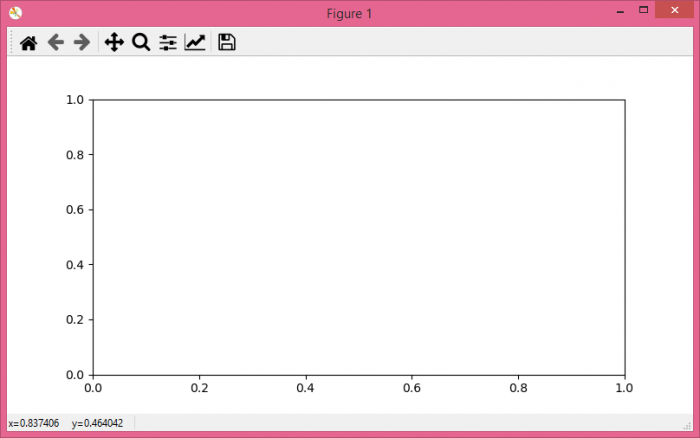Go back to previous view arrow
The height and width of the screenshot is (438, 700).
tap(56, 42)
